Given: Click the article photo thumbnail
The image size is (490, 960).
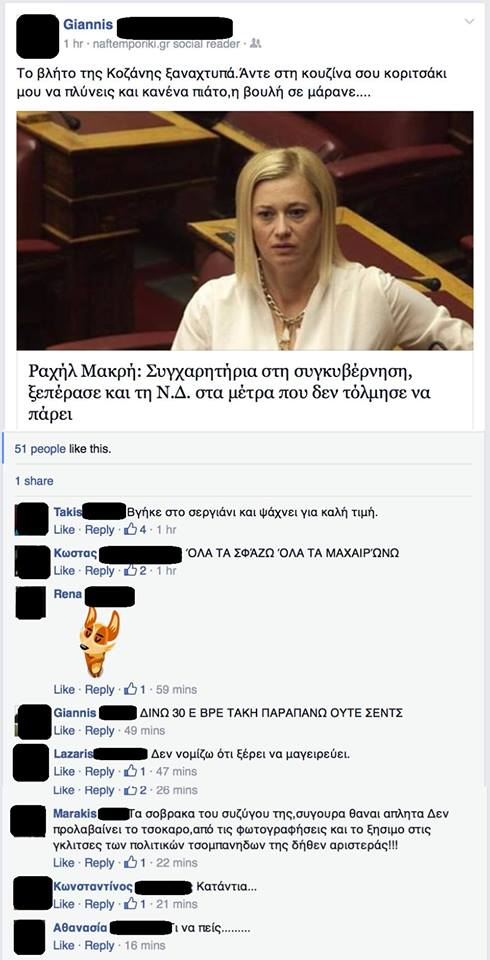Looking at the screenshot, I should pyautogui.click(x=245, y=230).
